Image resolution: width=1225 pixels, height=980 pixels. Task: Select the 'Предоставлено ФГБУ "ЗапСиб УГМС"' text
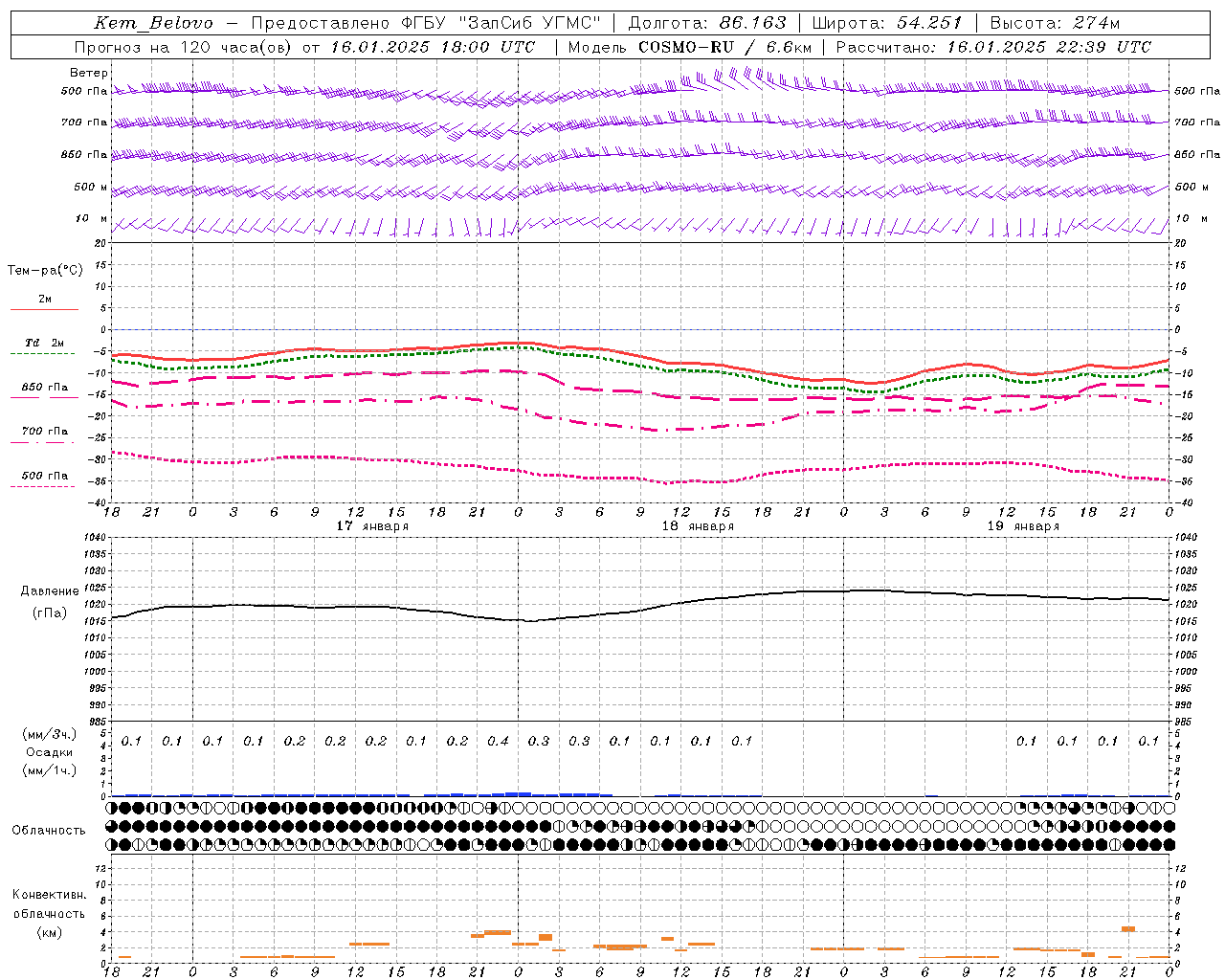point(426,23)
